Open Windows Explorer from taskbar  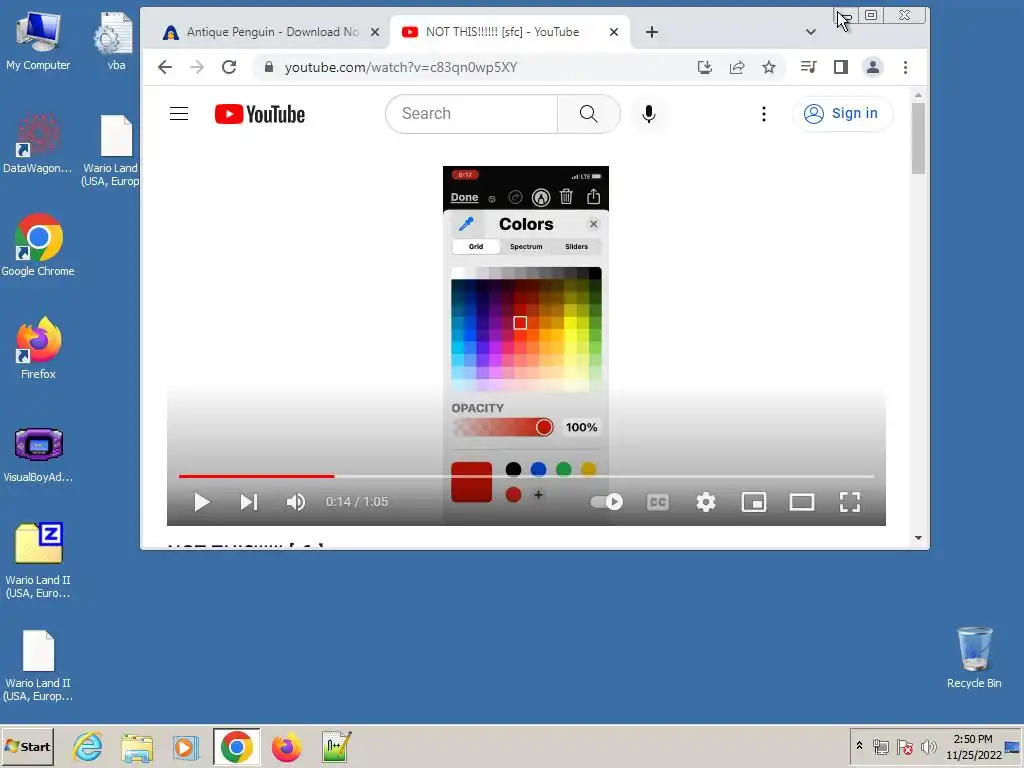click(137, 746)
